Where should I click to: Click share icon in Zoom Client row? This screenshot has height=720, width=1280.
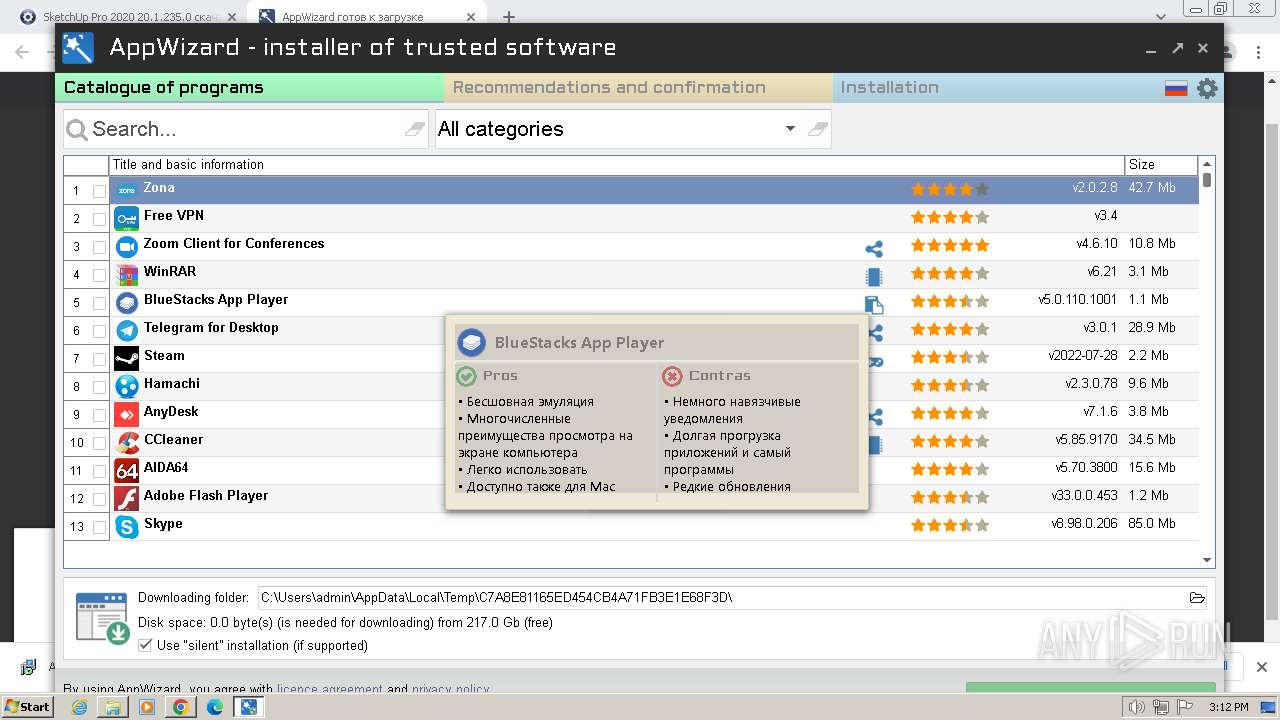(x=874, y=249)
